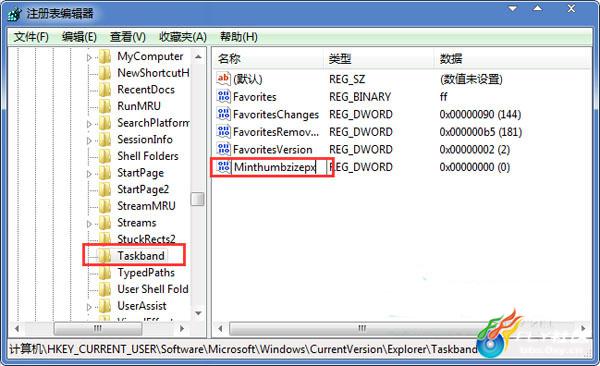Click the tree pane horizontal scroll right arrow
The width and height of the screenshot is (600, 366).
coord(182,328)
